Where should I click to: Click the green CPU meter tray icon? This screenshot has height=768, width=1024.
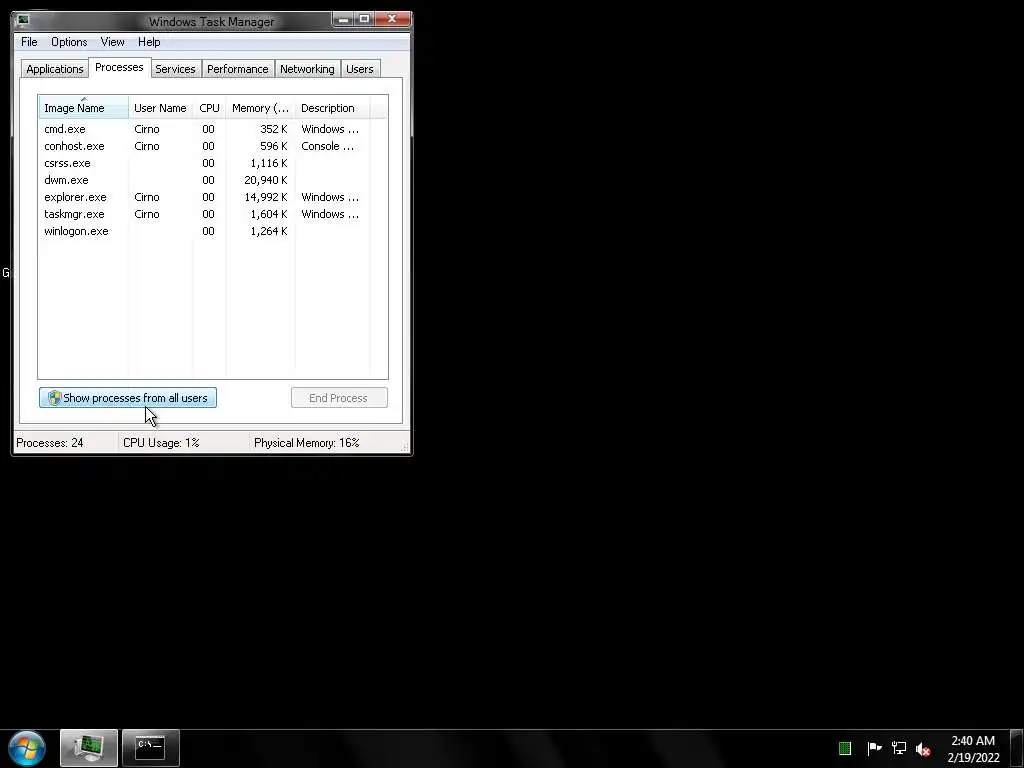(844, 748)
